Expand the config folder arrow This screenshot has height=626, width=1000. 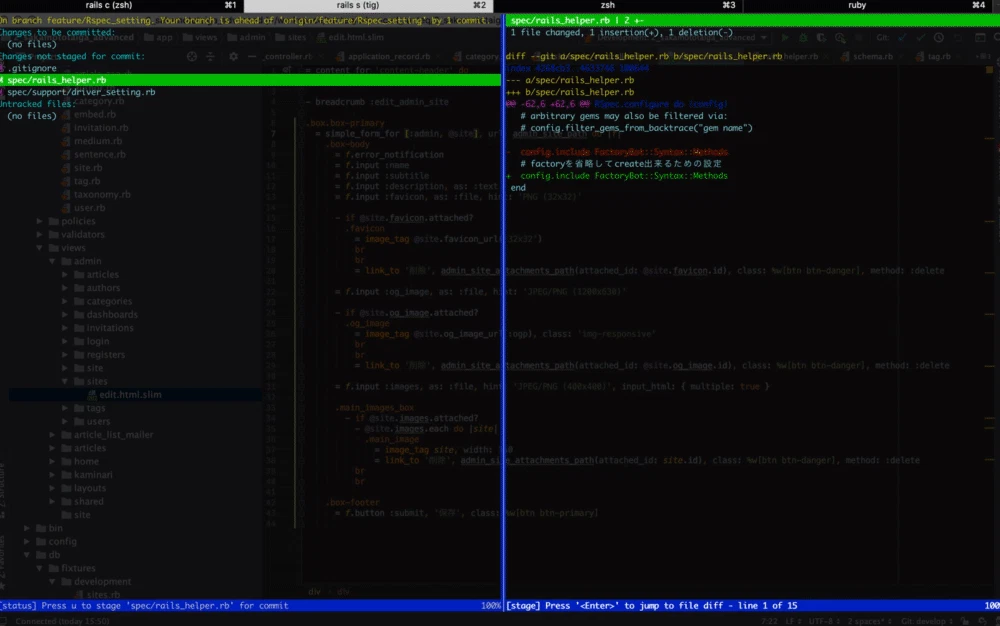pyautogui.click(x=27, y=542)
